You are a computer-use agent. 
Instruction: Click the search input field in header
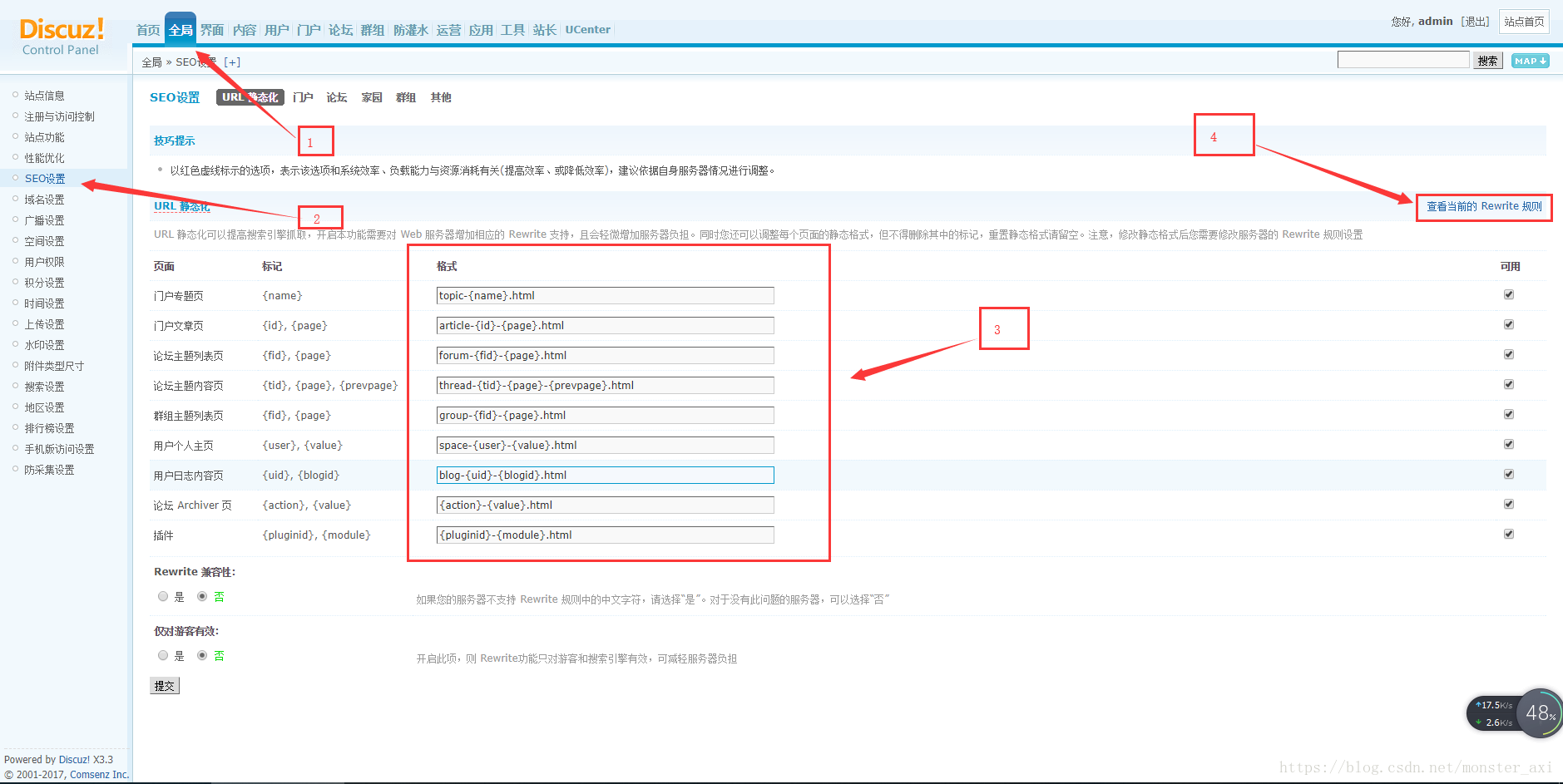click(1402, 60)
